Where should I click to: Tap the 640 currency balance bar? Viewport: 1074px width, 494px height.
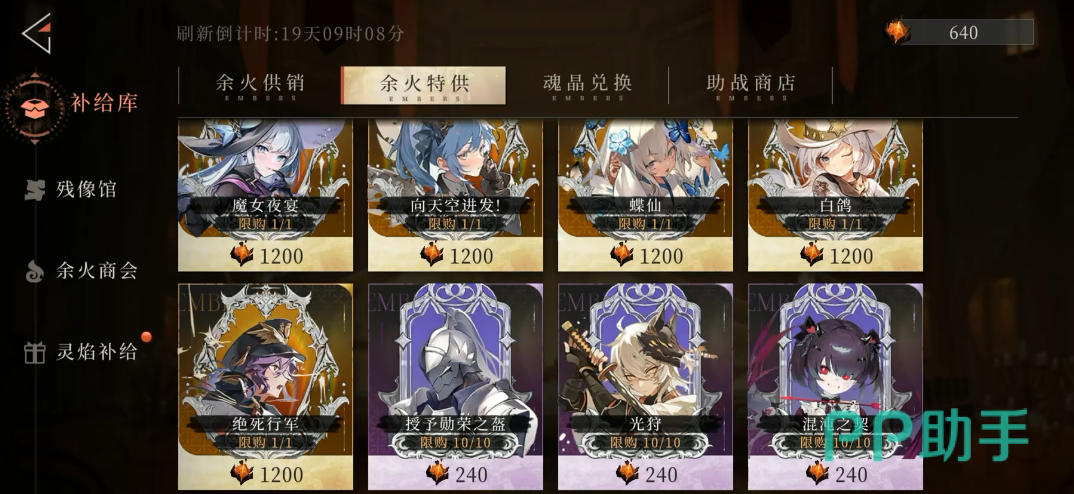pos(960,32)
